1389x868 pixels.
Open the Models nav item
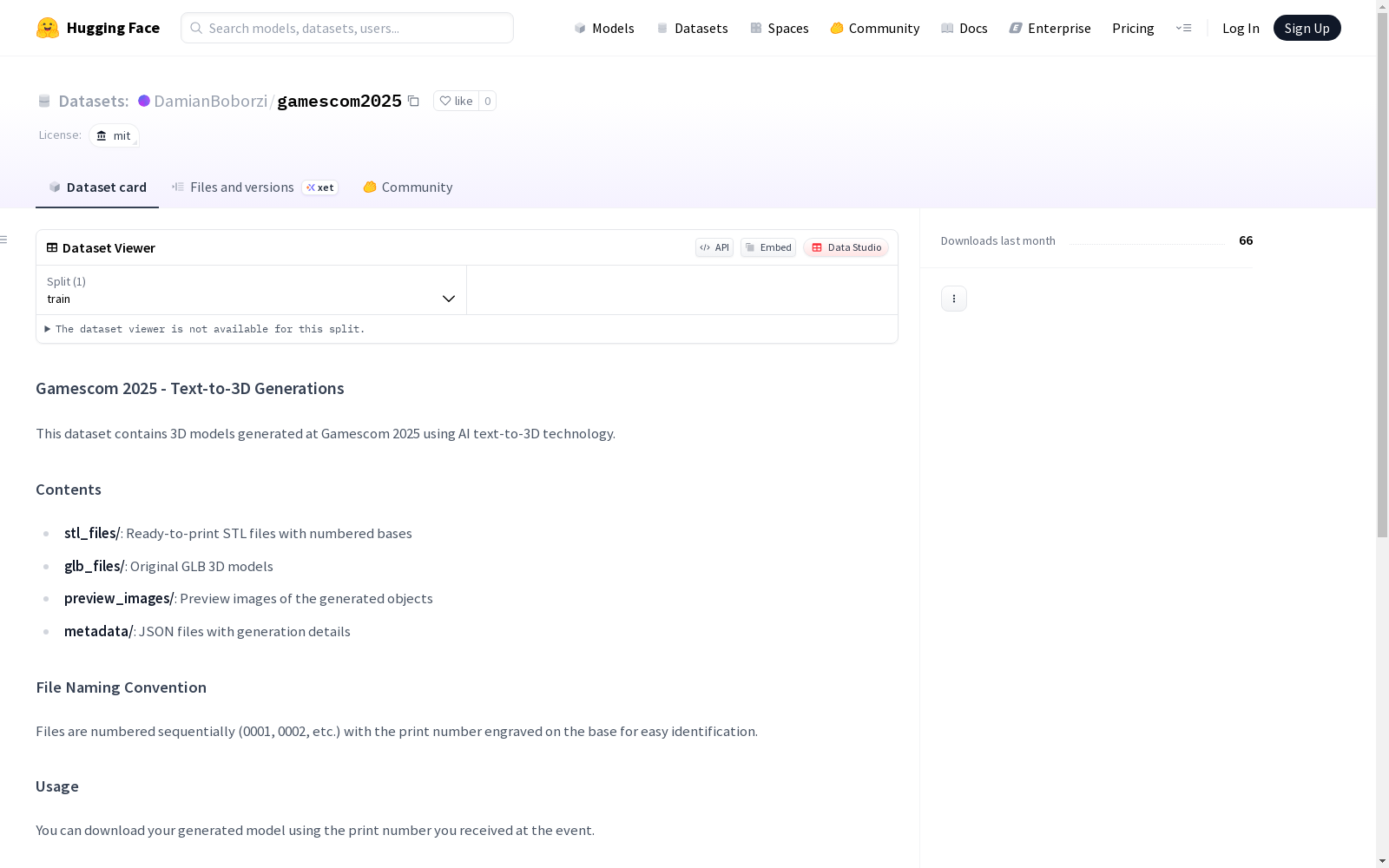[604, 28]
